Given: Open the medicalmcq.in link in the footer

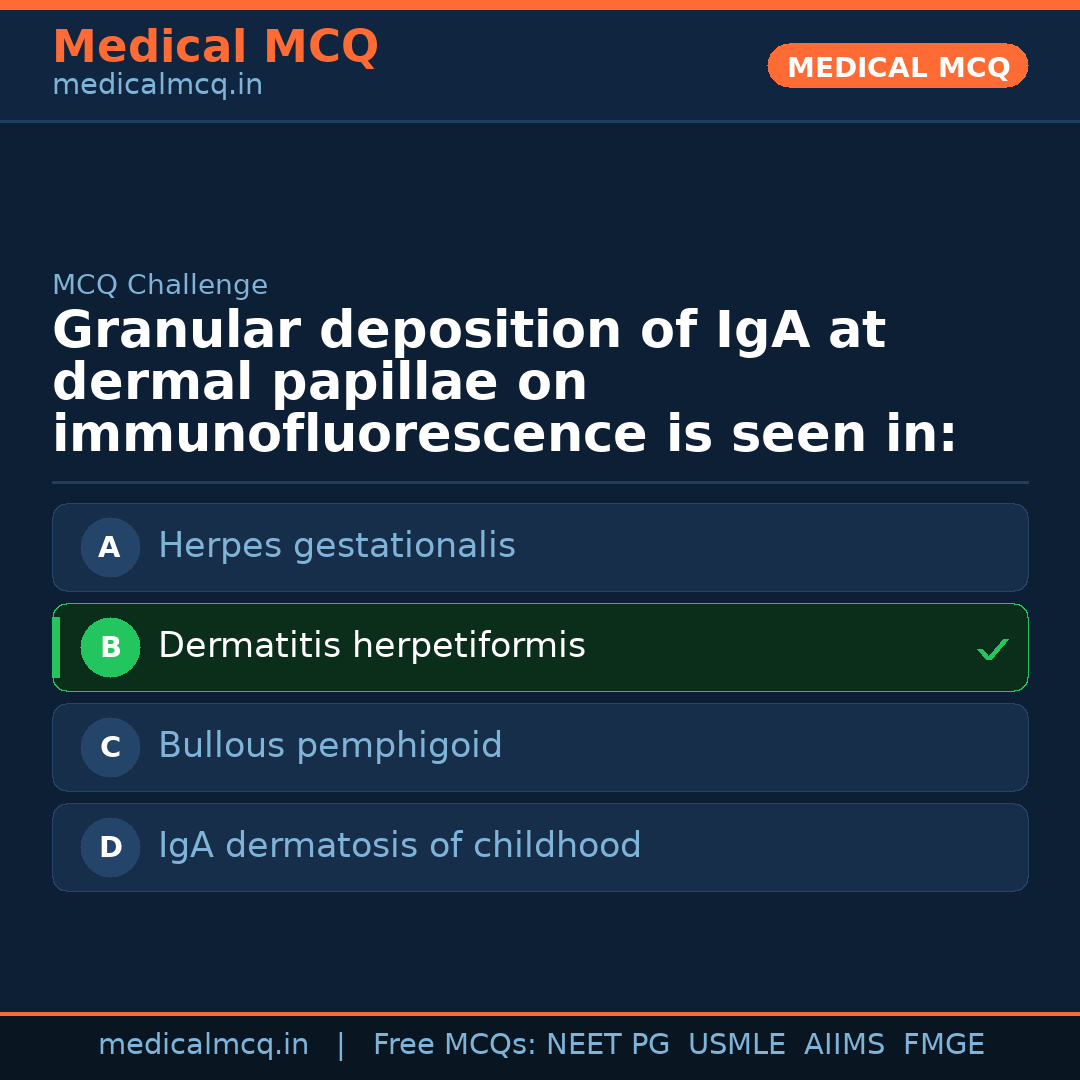Looking at the screenshot, I should click(x=203, y=1045).
